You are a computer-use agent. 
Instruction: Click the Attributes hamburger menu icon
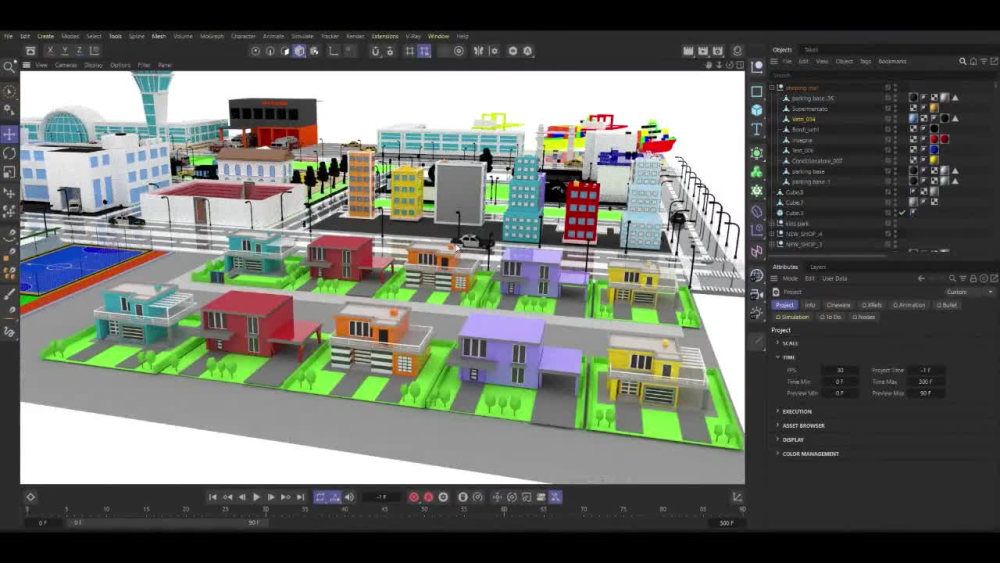[x=774, y=279]
